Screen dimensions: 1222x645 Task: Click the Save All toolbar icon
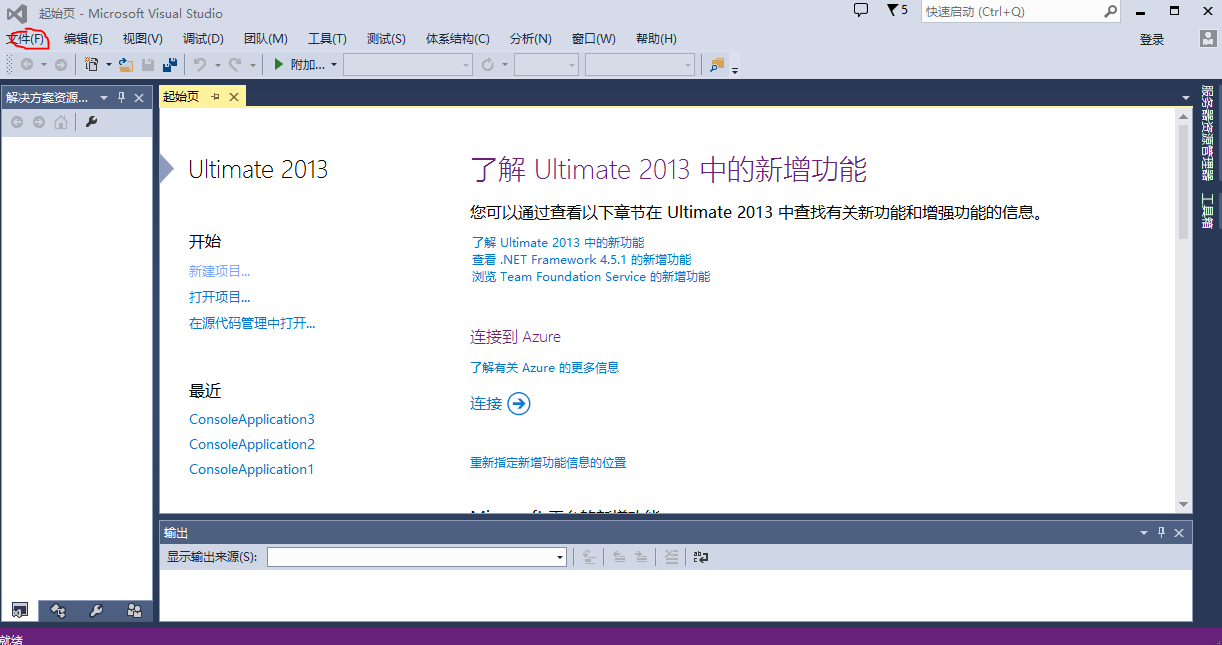170,65
